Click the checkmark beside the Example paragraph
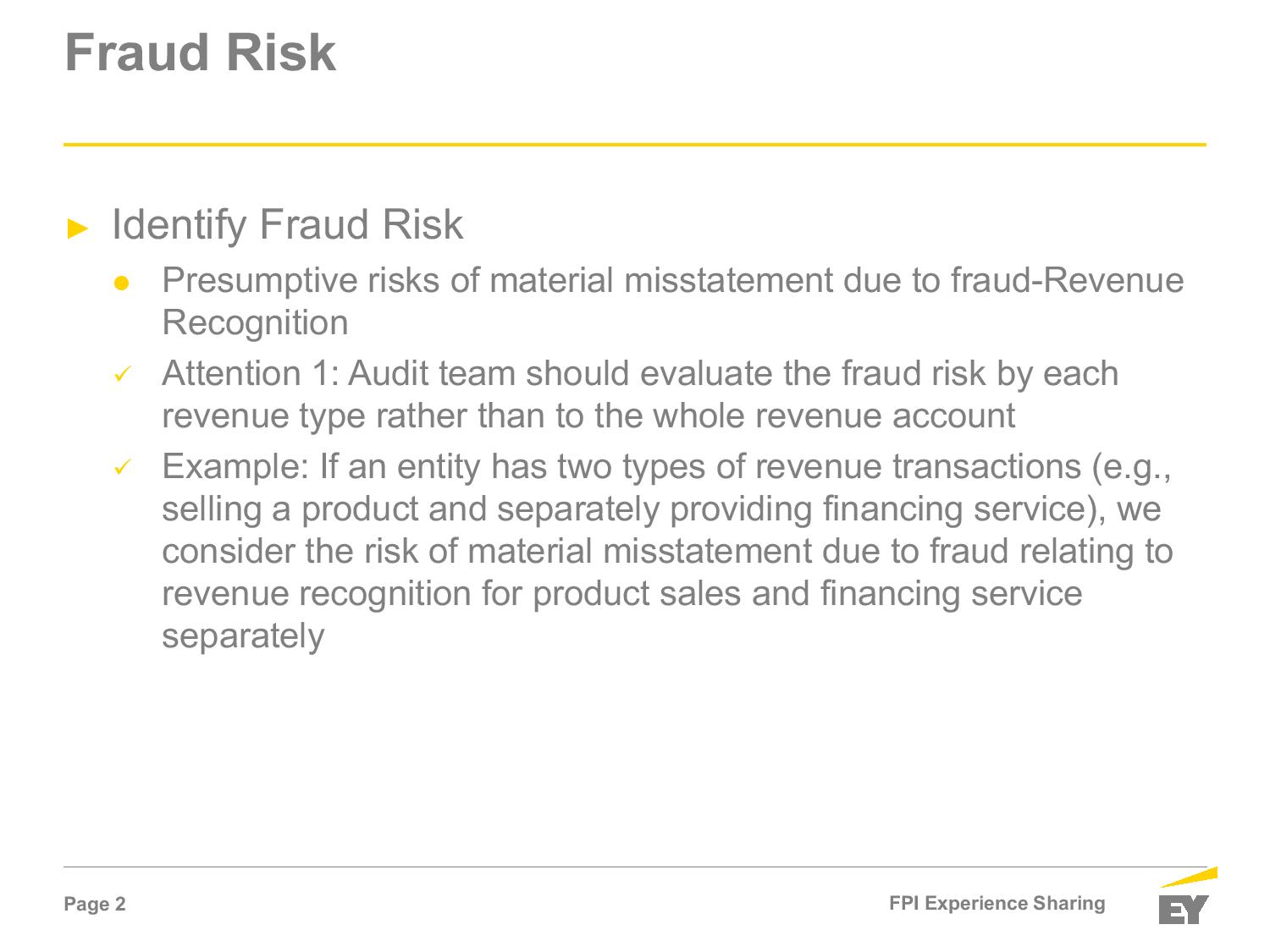Image resolution: width=1270 pixels, height=952 pixels. pos(121,467)
